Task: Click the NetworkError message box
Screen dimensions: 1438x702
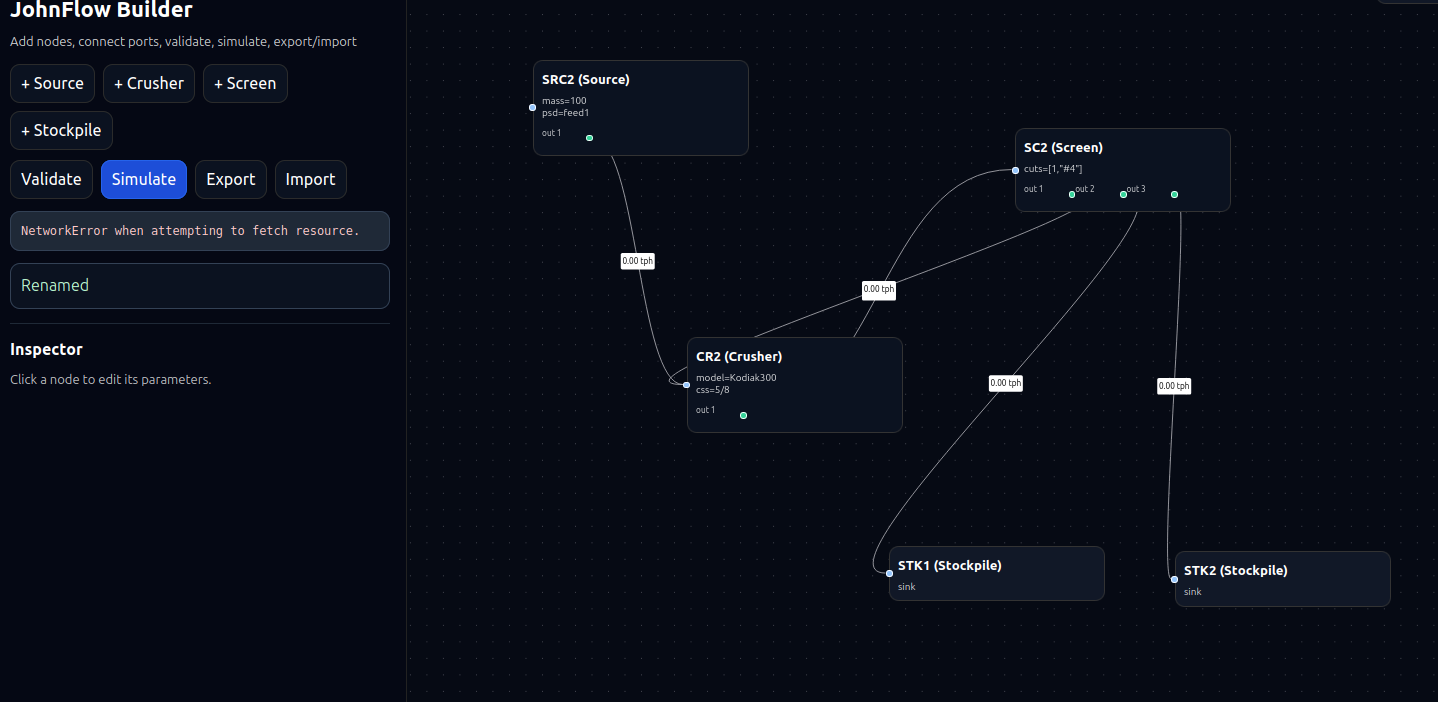Action: point(200,231)
